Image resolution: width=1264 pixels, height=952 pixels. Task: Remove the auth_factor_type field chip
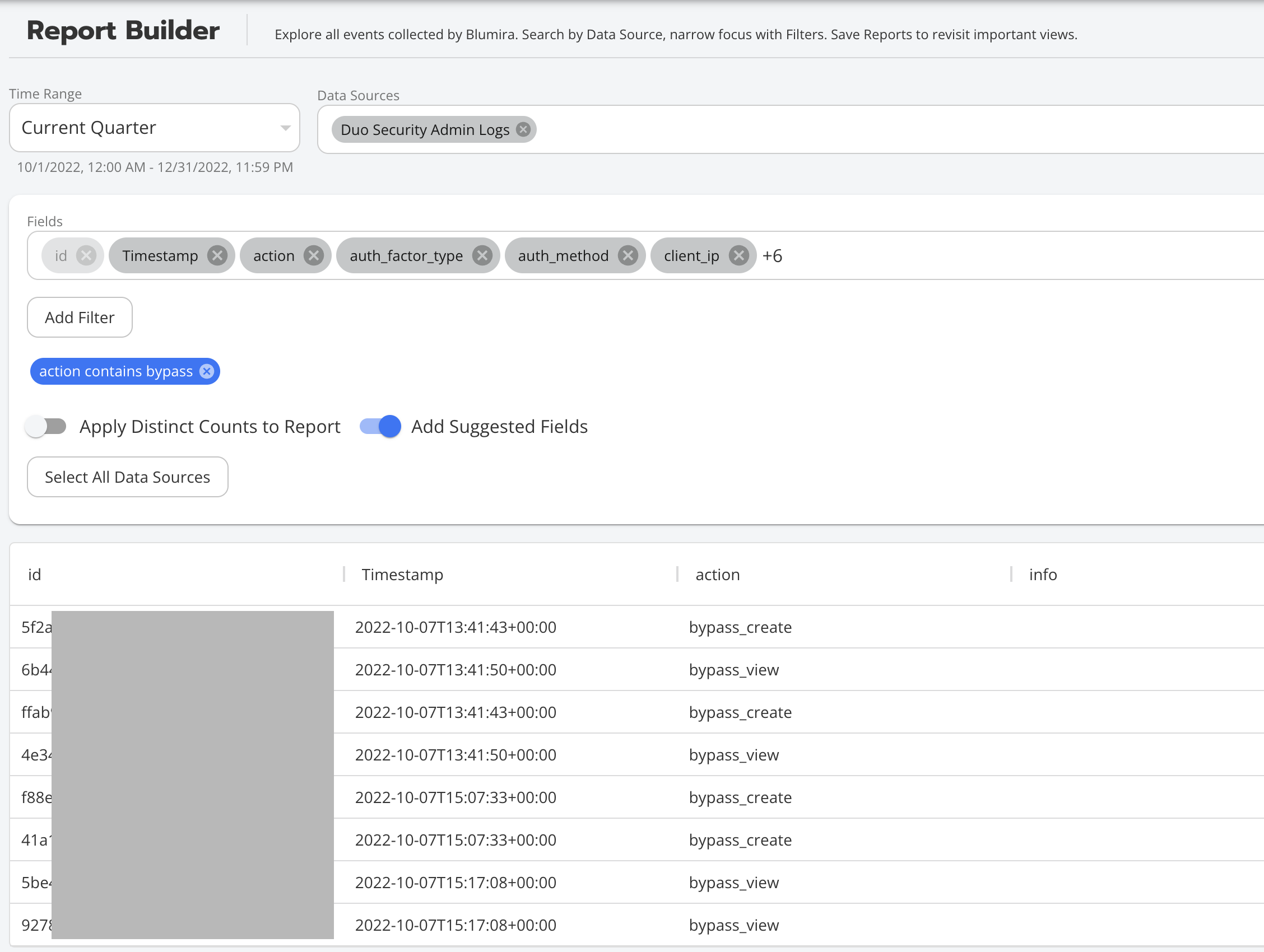pos(482,255)
